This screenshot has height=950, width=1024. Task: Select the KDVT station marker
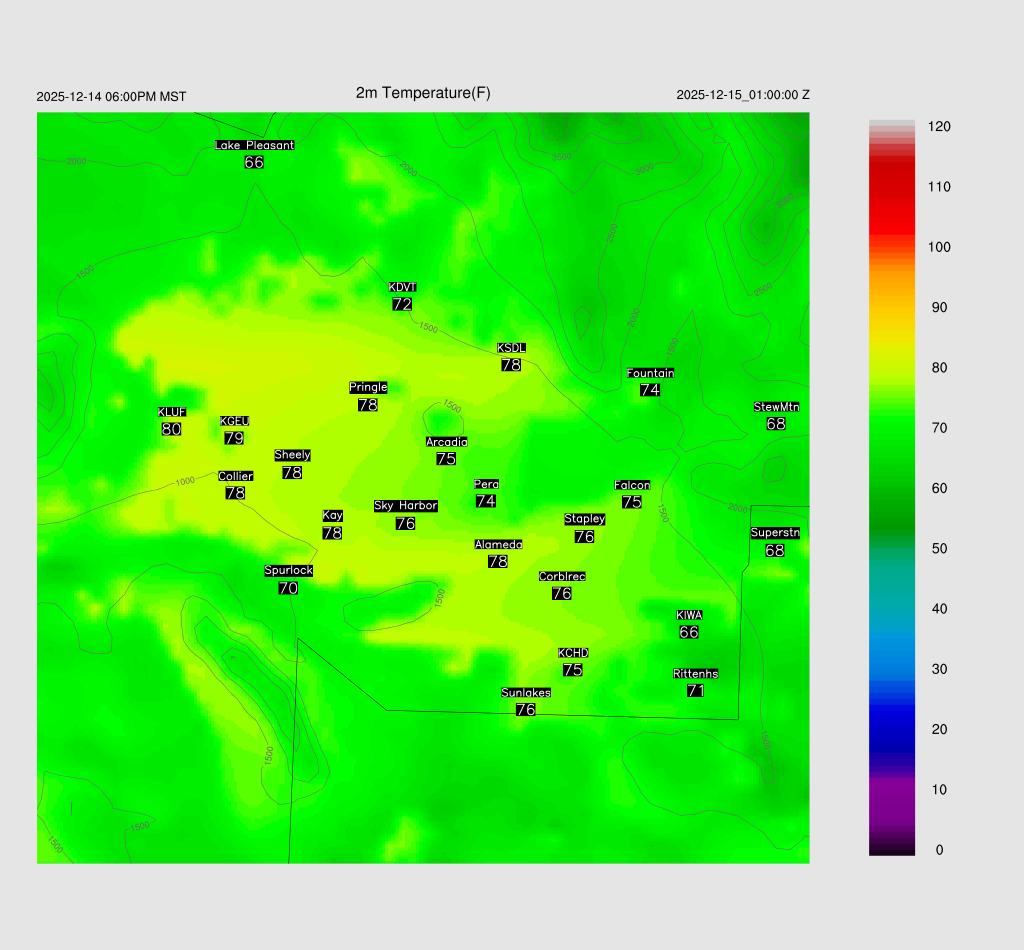pyautogui.click(x=402, y=297)
